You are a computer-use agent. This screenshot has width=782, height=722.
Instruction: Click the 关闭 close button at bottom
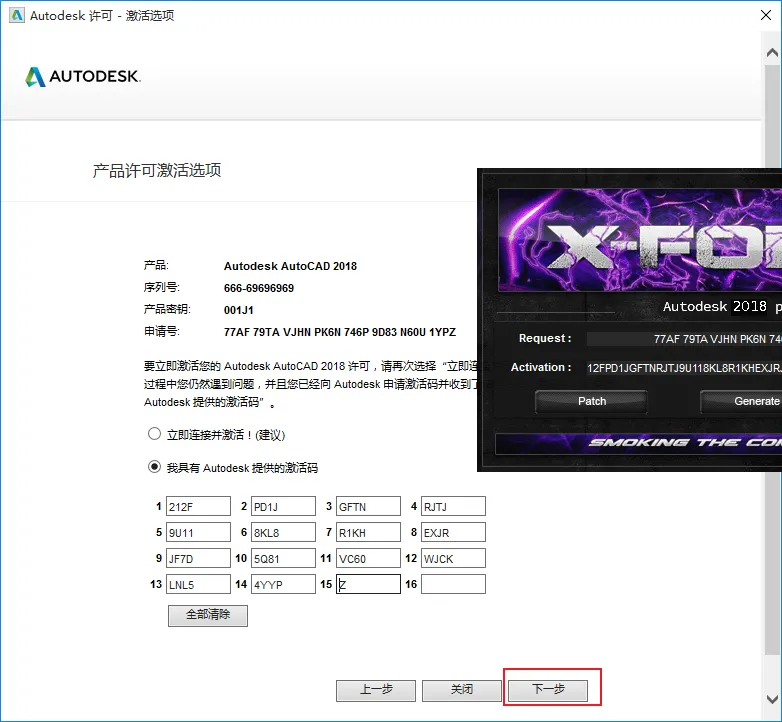pyautogui.click(x=461, y=691)
